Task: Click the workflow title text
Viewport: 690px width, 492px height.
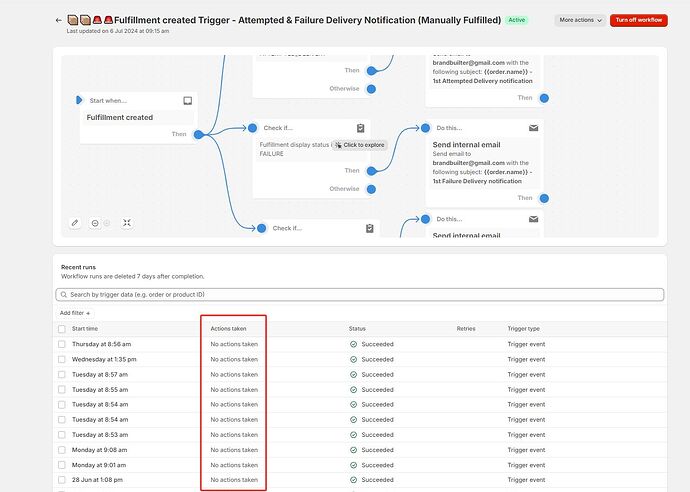Action: coord(307,20)
